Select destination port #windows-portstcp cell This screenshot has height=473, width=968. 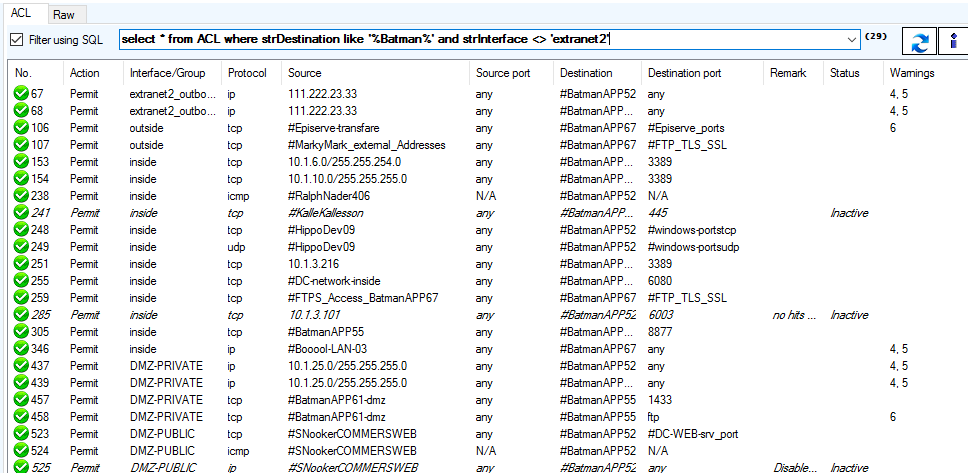point(693,230)
